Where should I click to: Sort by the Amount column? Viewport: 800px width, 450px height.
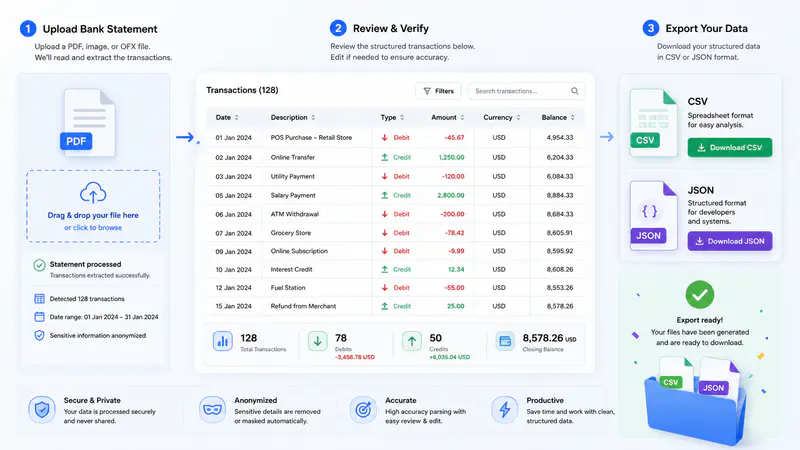coord(447,117)
